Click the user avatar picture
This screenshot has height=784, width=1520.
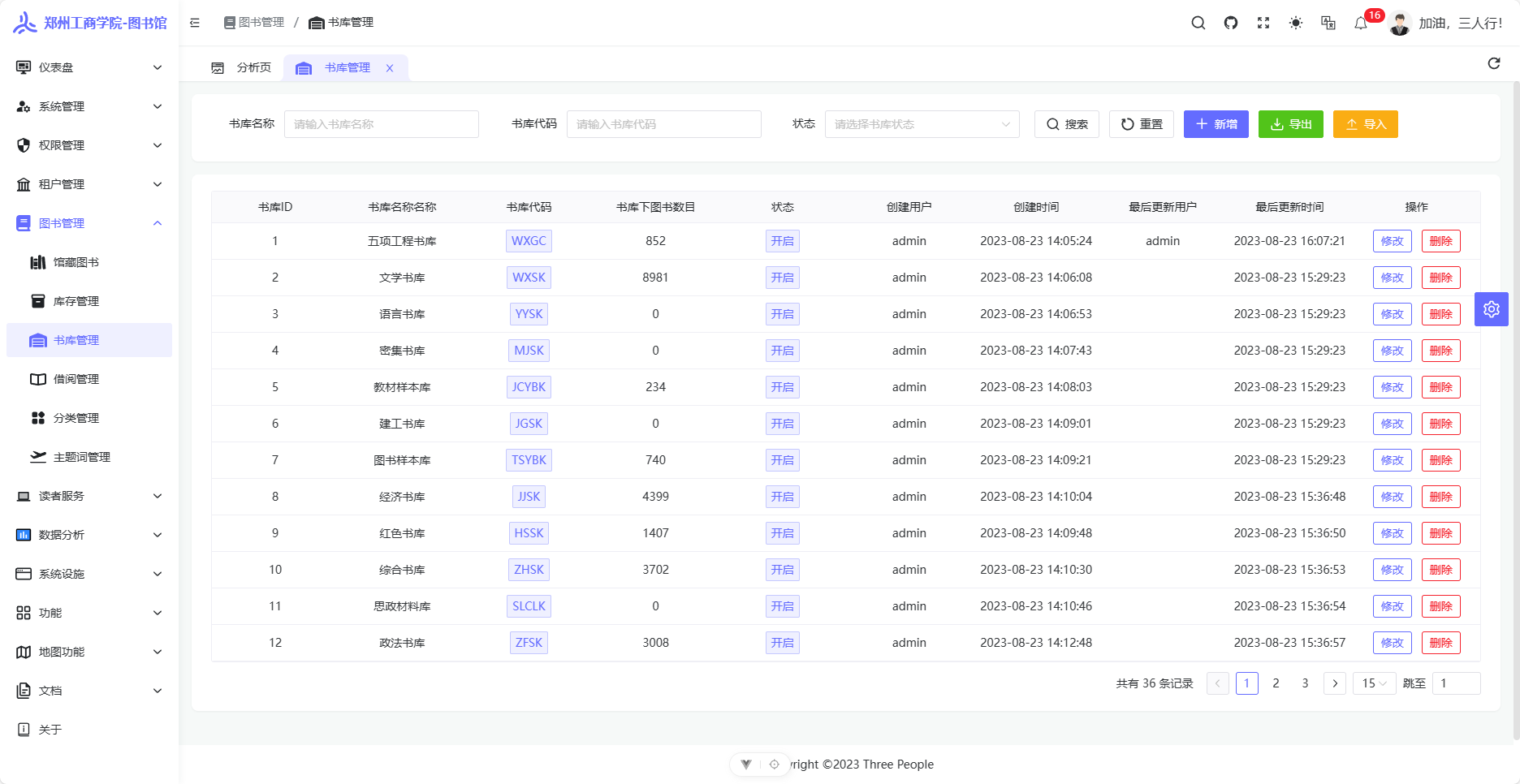click(1400, 23)
